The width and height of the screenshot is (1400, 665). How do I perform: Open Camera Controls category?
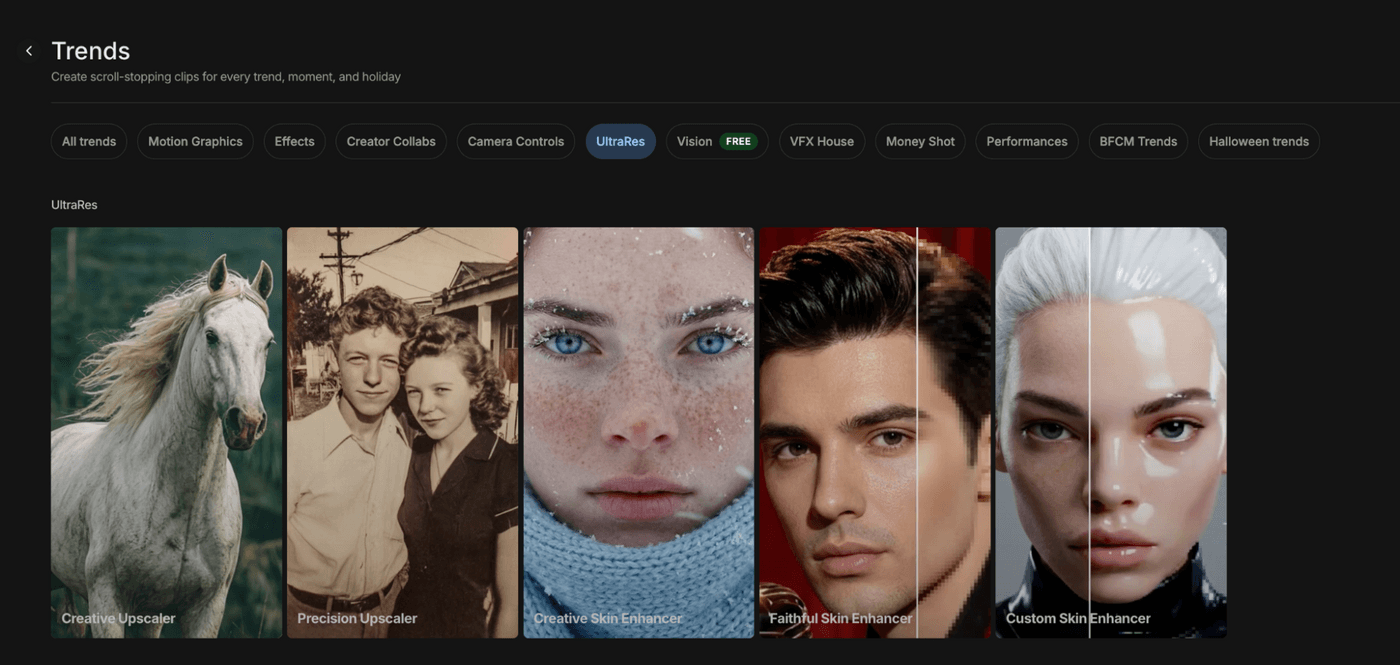pos(515,141)
